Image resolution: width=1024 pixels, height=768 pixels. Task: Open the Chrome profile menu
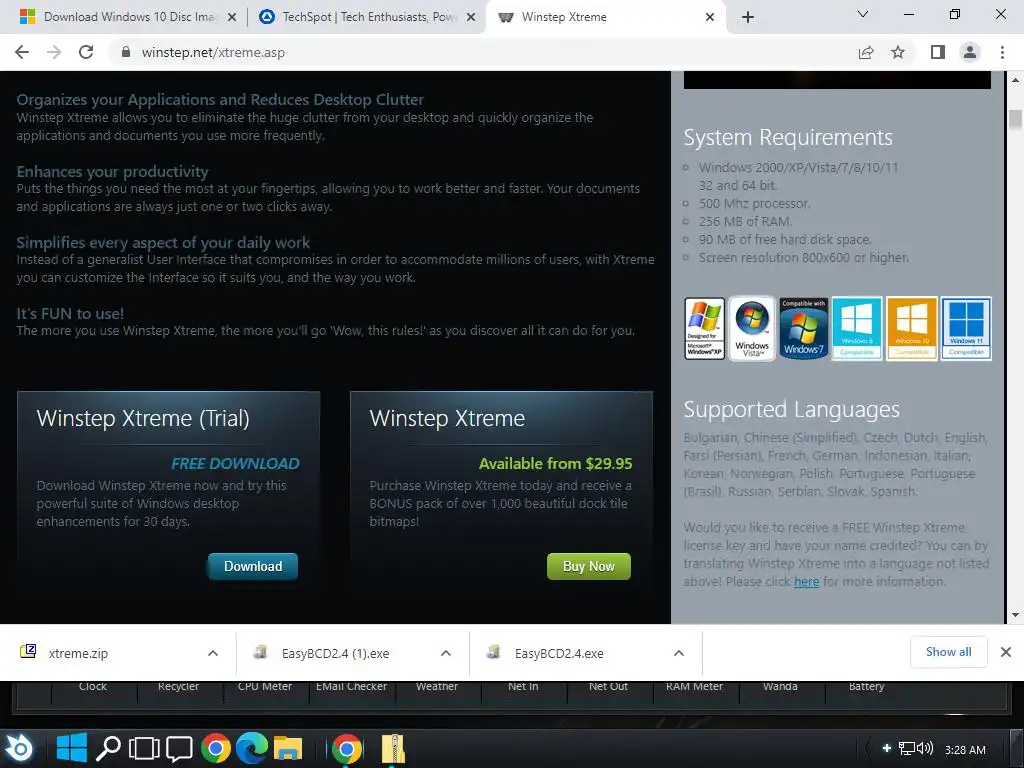click(970, 52)
